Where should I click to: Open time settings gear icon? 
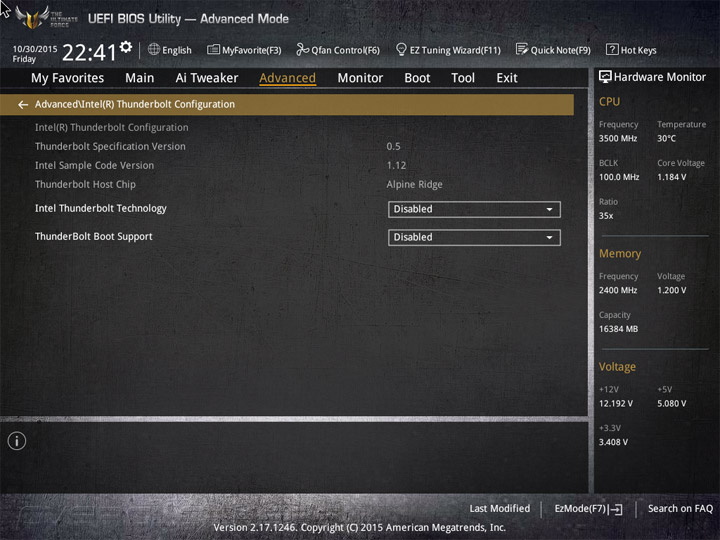(x=126, y=47)
